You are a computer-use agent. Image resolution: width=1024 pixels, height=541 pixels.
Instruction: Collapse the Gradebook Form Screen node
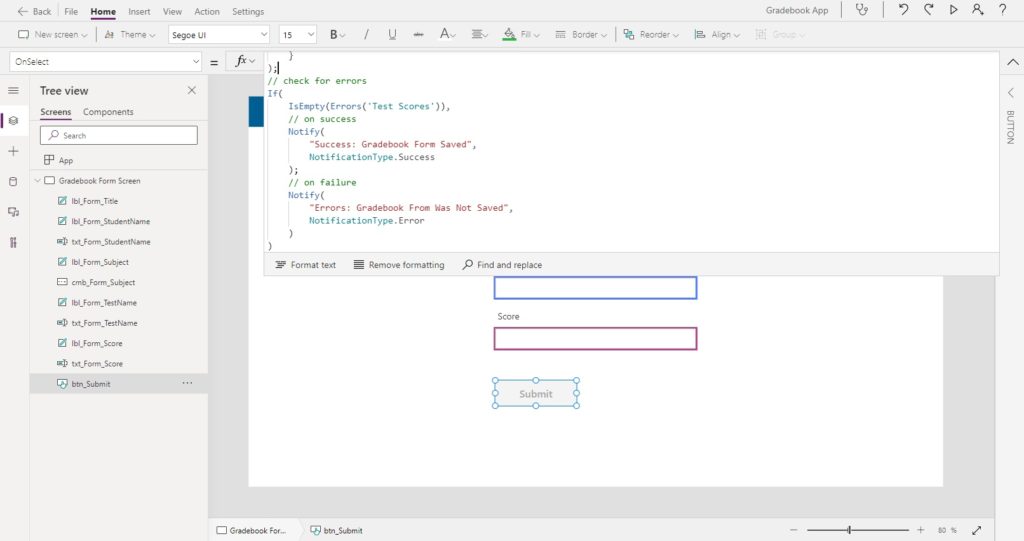click(x=37, y=181)
